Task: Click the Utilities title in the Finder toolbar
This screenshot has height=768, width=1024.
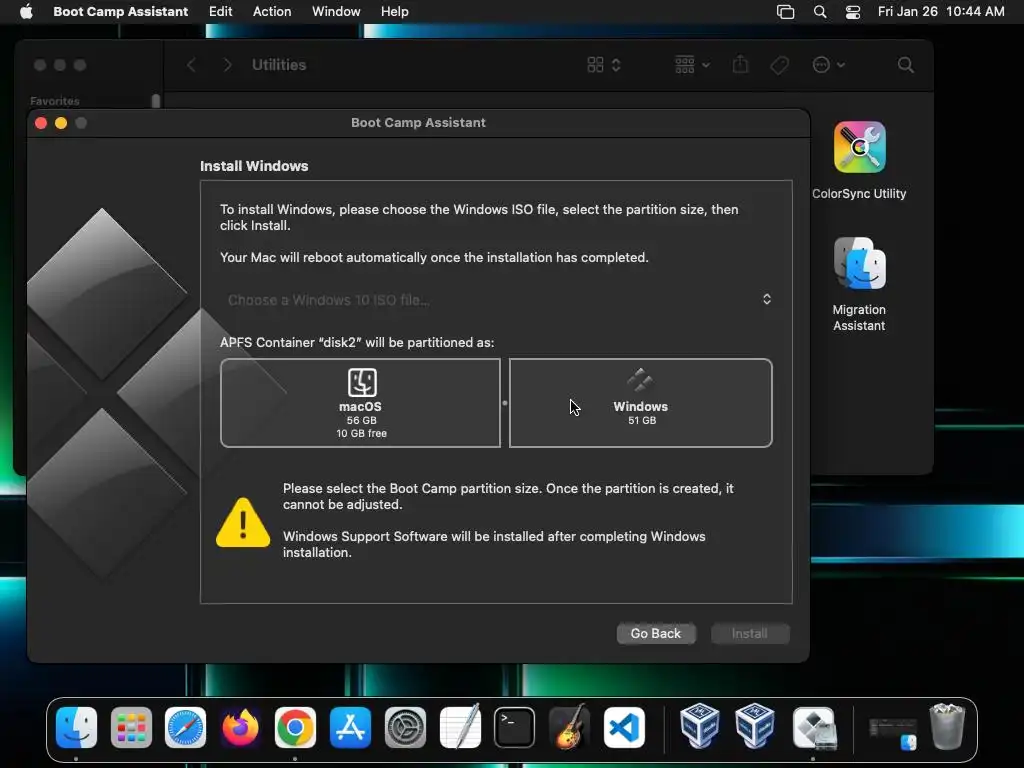Action: (279, 65)
